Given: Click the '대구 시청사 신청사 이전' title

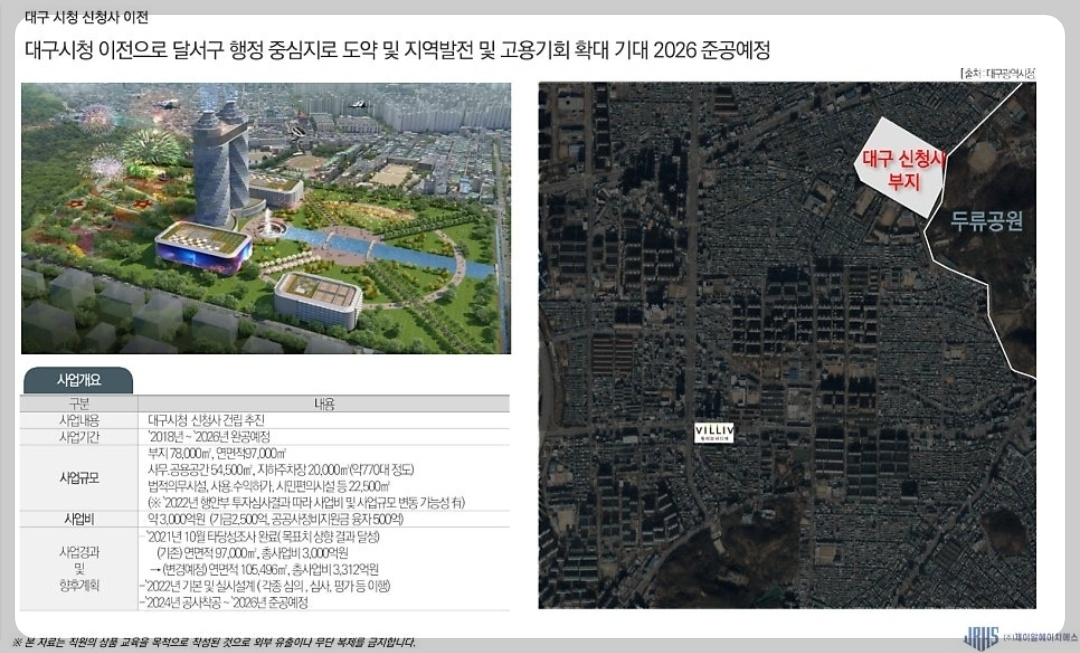Looking at the screenshot, I should 86,17.
